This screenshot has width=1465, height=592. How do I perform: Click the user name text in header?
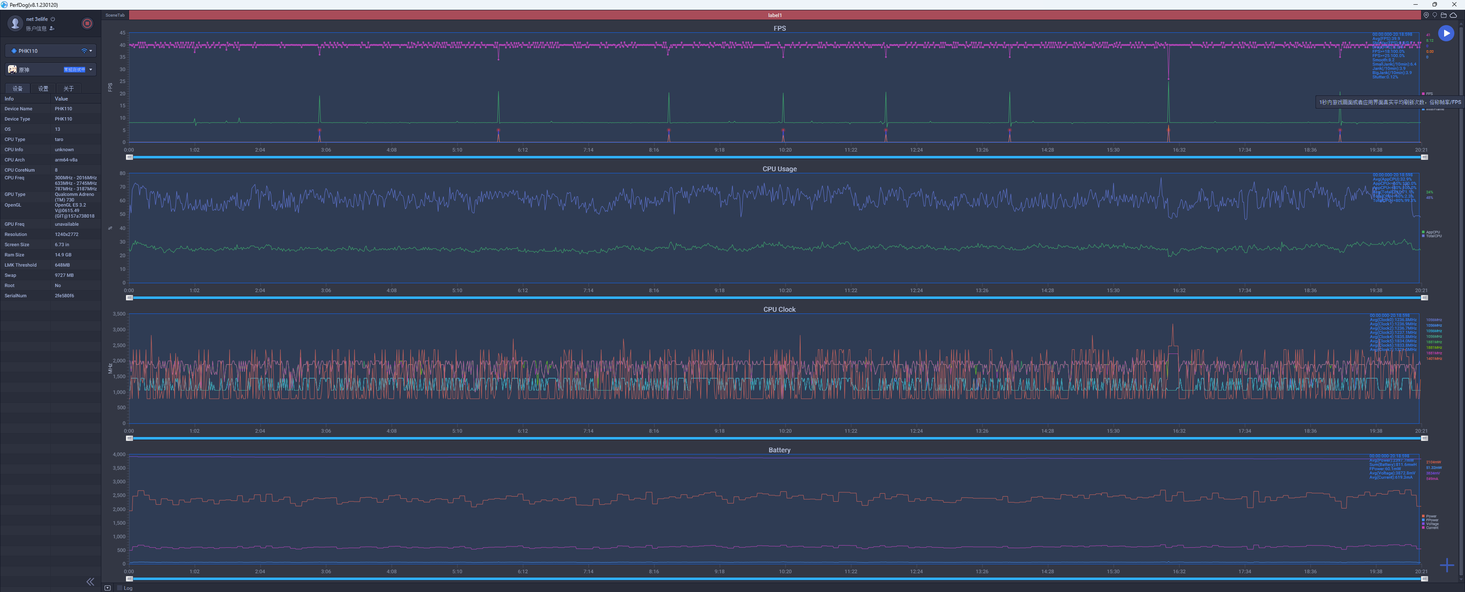tap(37, 19)
